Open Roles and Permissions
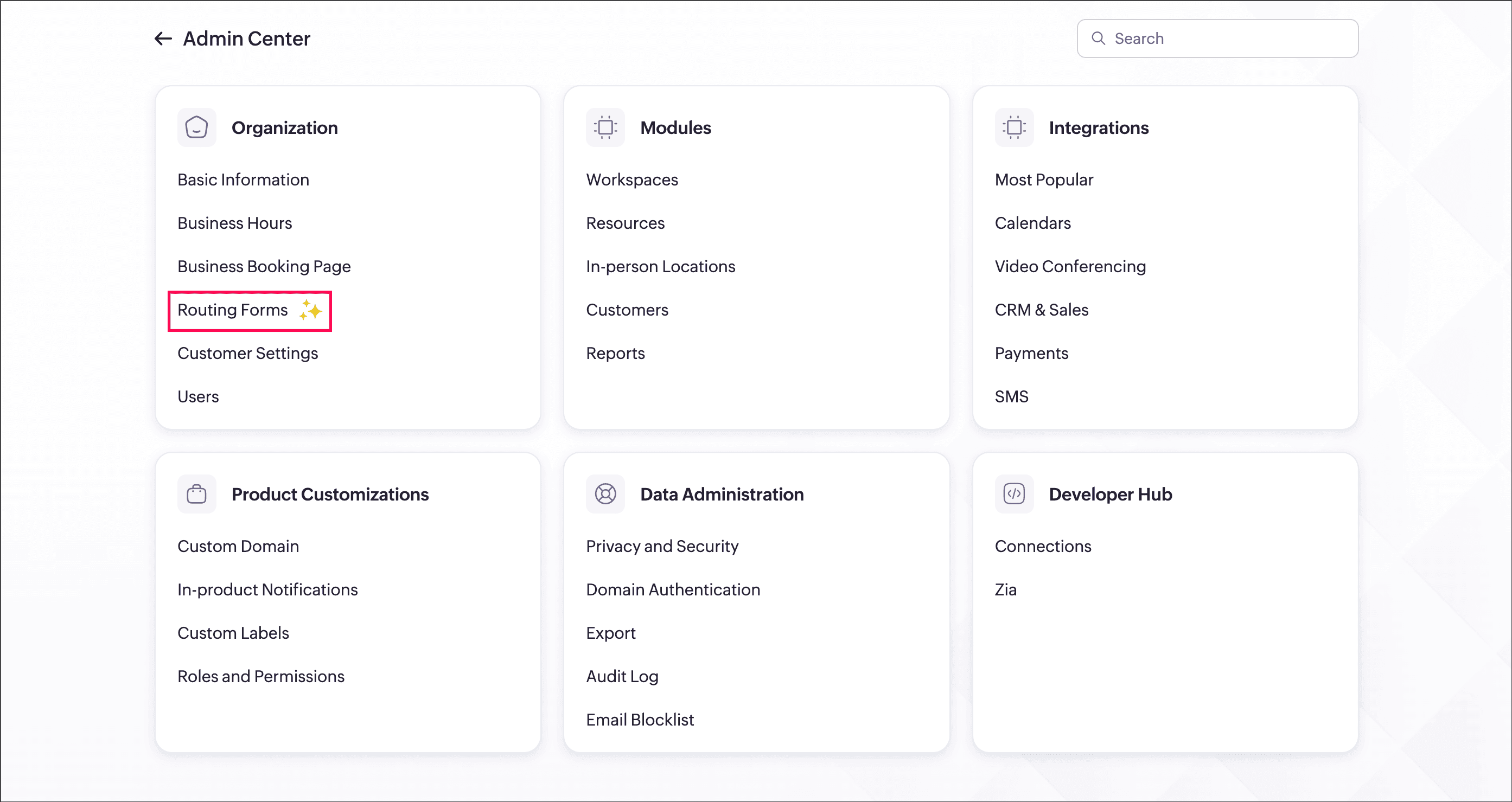Image resolution: width=1512 pixels, height=802 pixels. pos(260,676)
